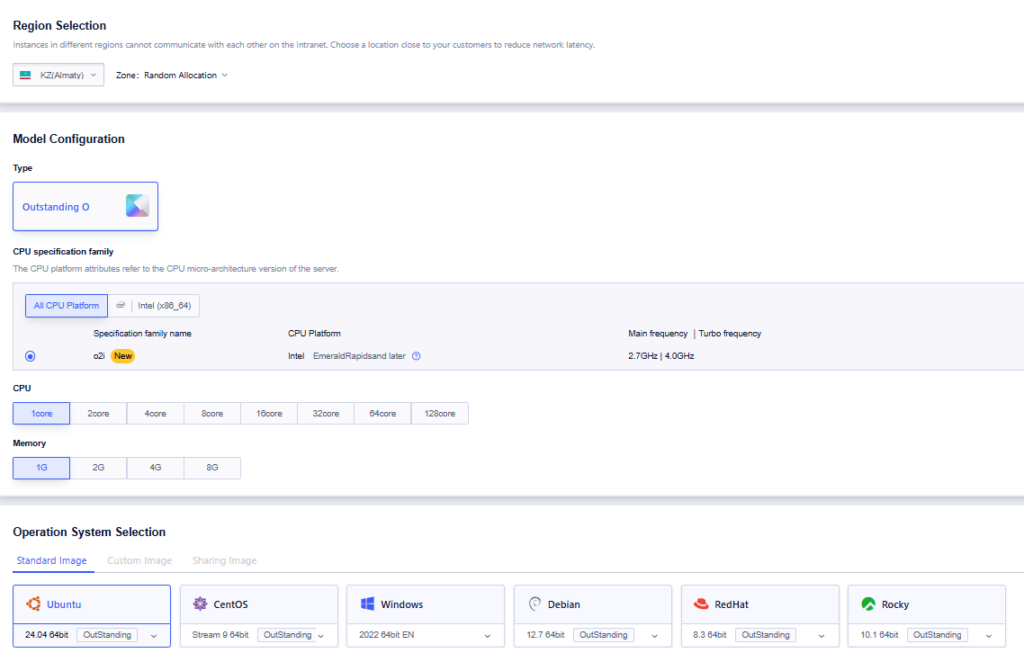Click the CPU Platform column header

pos(314,333)
